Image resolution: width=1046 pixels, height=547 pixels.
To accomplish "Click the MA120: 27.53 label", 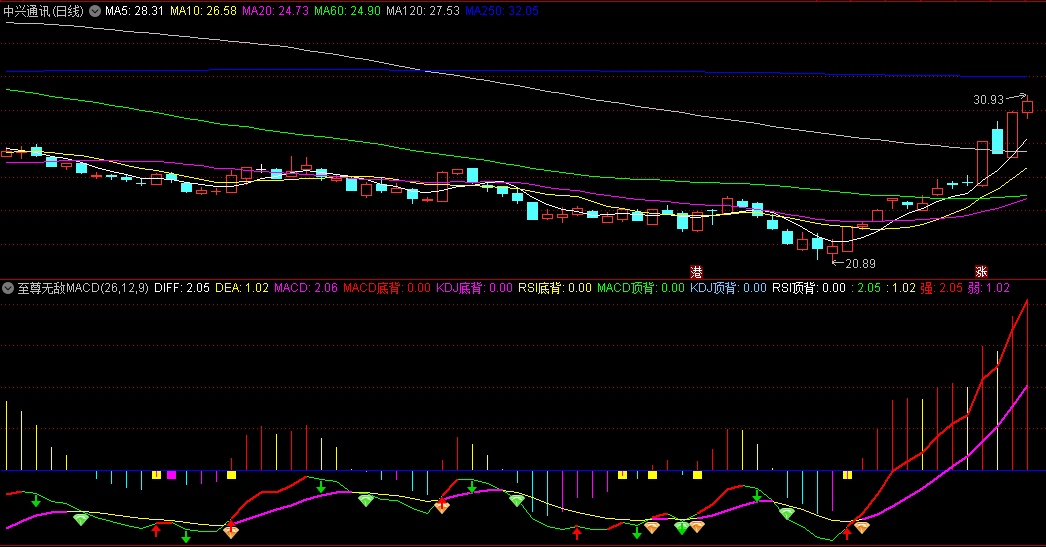I will (x=423, y=11).
